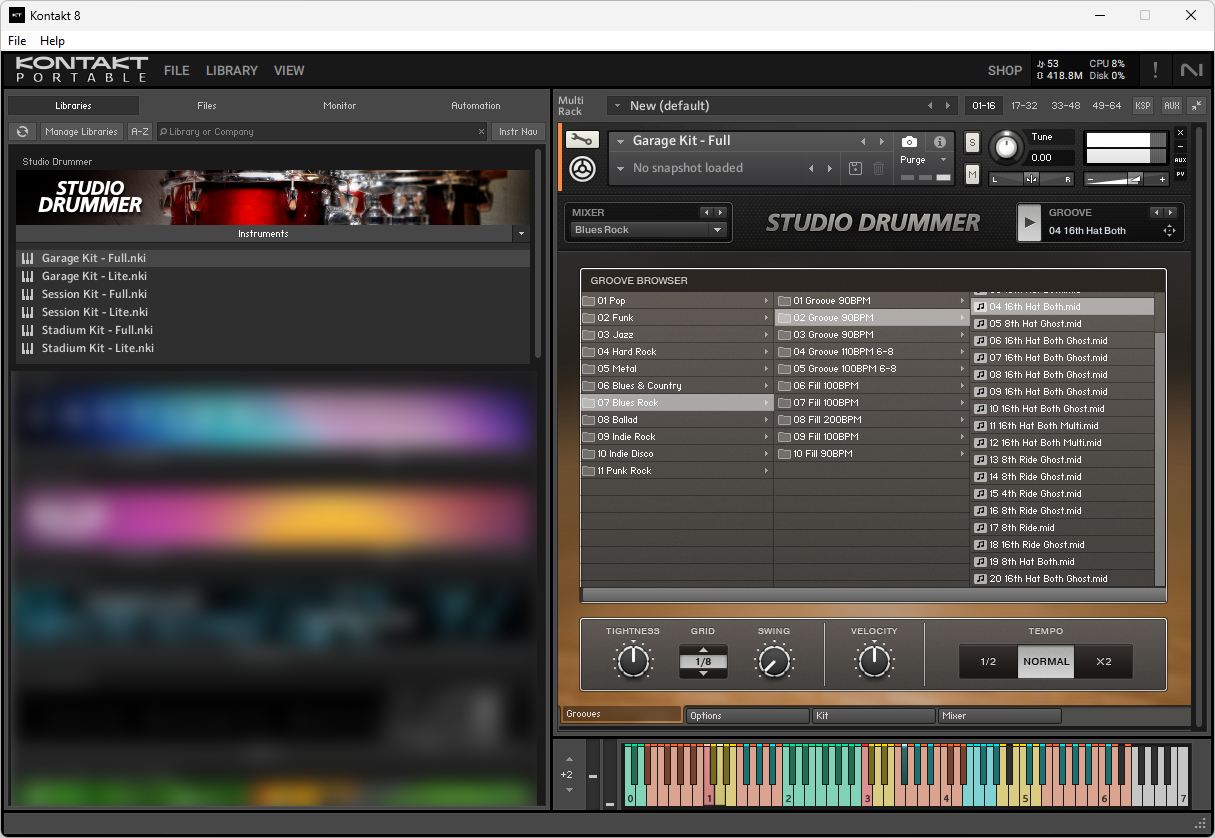Click Manage Libraries button

point(82,131)
